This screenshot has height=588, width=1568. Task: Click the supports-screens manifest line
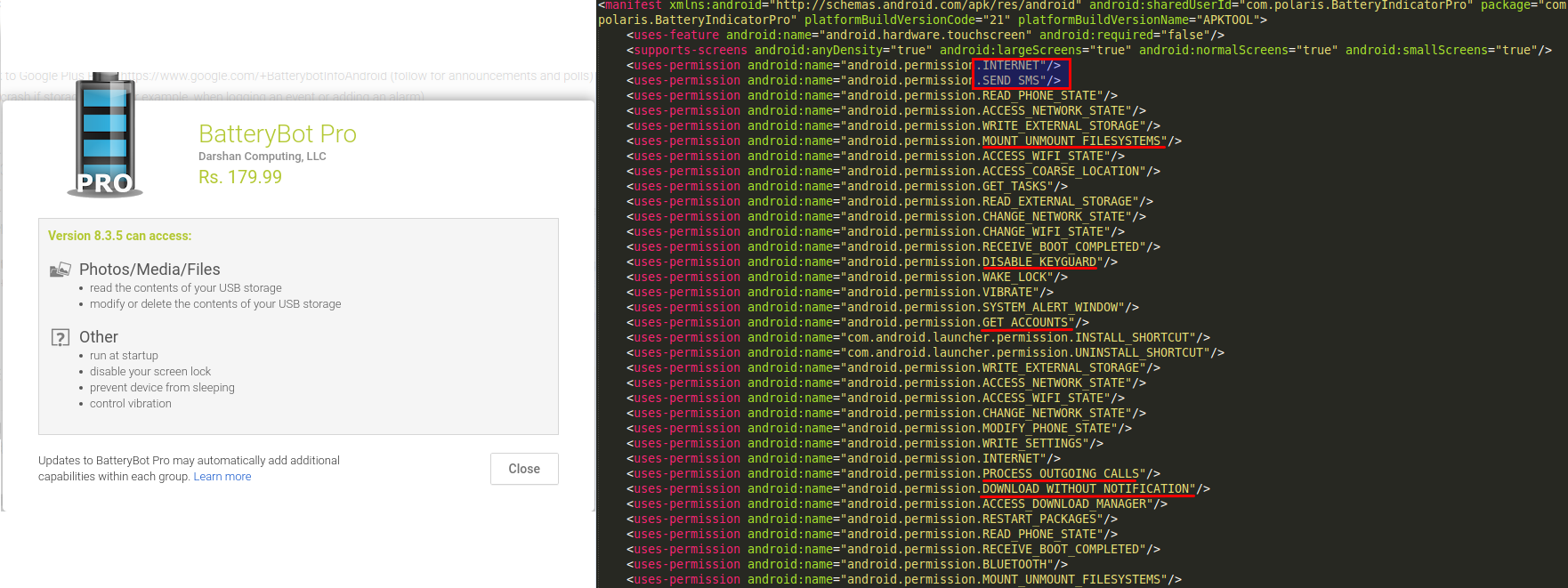click(1089, 51)
